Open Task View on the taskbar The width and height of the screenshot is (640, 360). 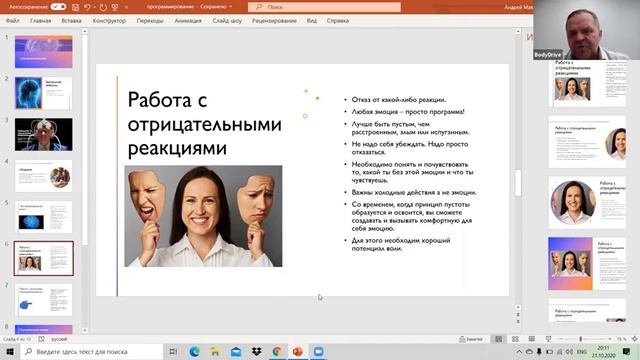click(173, 351)
